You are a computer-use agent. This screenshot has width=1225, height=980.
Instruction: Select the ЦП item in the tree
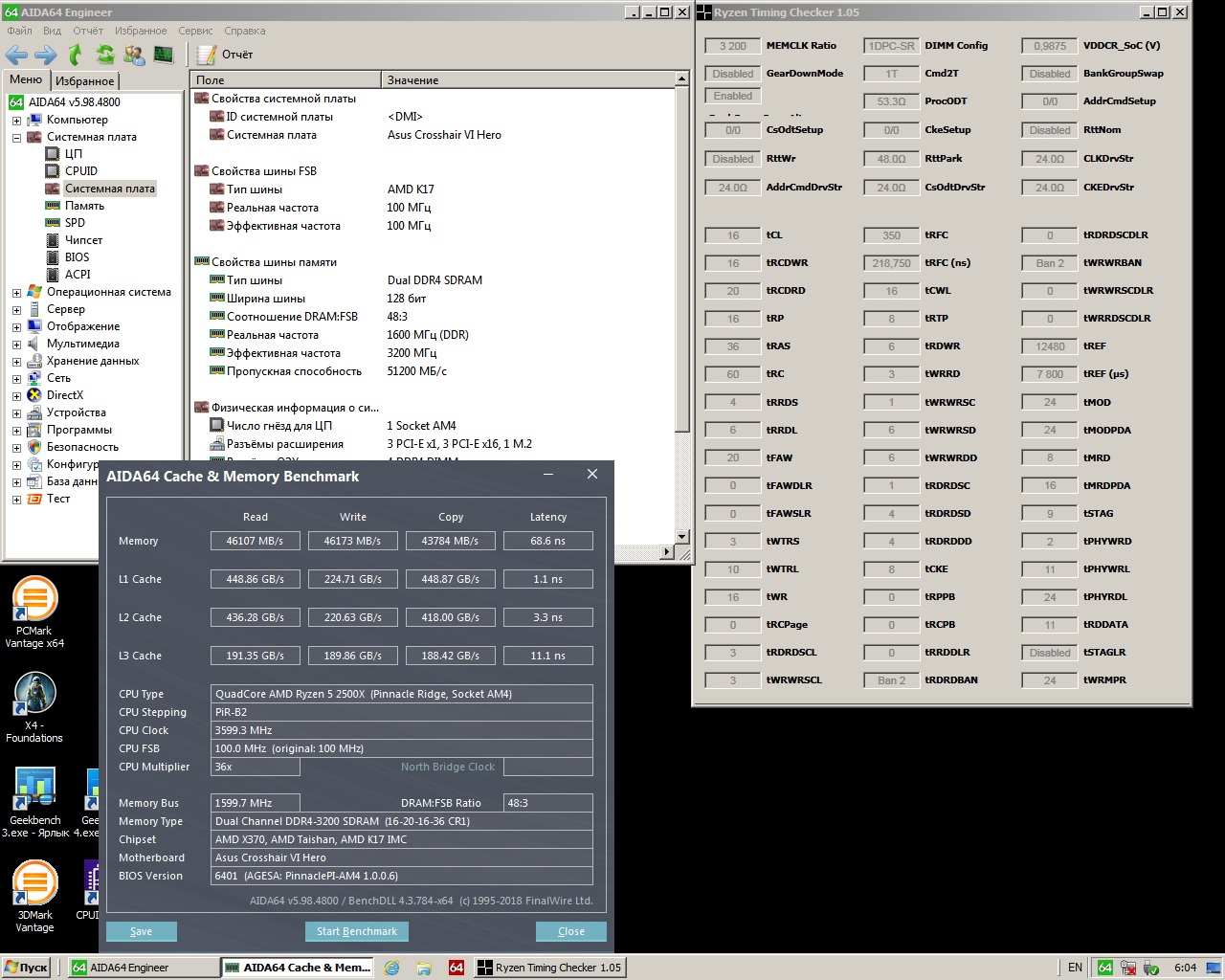74,154
